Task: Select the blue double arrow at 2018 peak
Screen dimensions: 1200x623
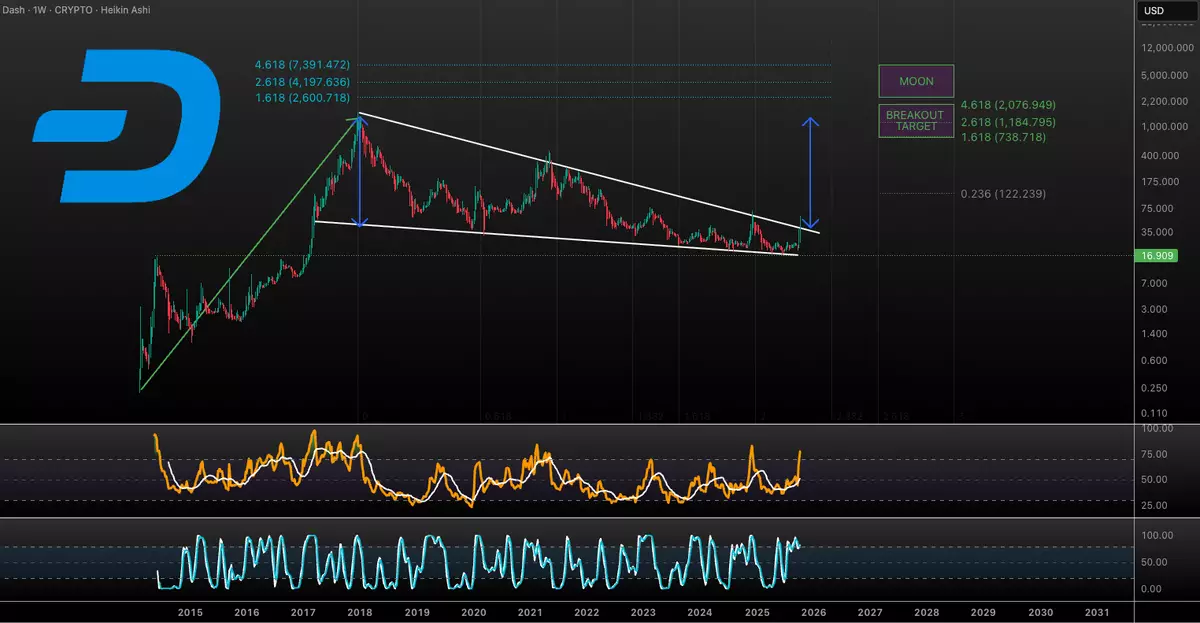Action: tap(360, 170)
